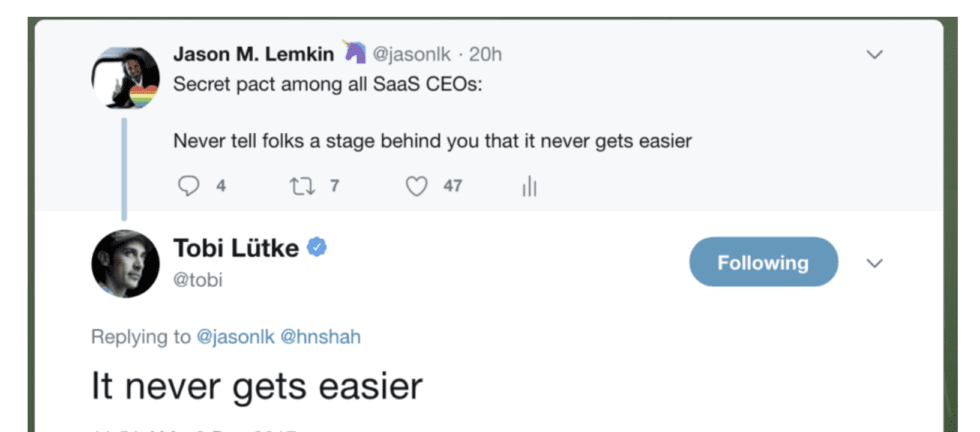
Task: Like Jason Lemkin's tweet with heart icon
Action: (417, 186)
